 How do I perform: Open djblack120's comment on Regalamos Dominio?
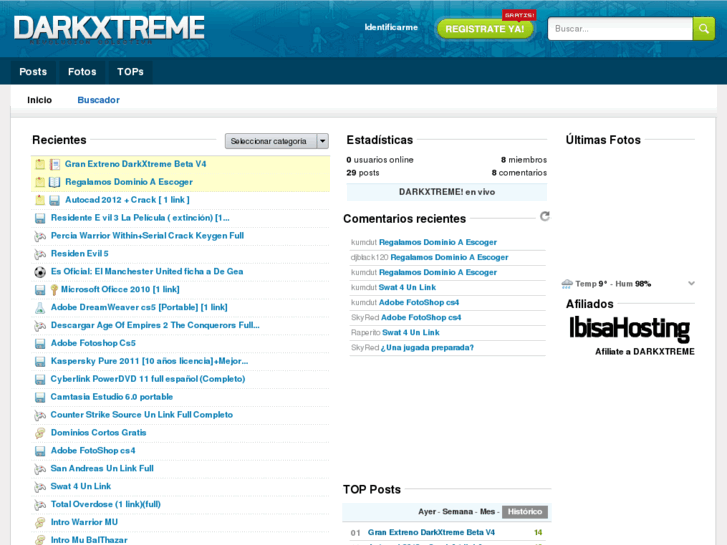coord(449,257)
